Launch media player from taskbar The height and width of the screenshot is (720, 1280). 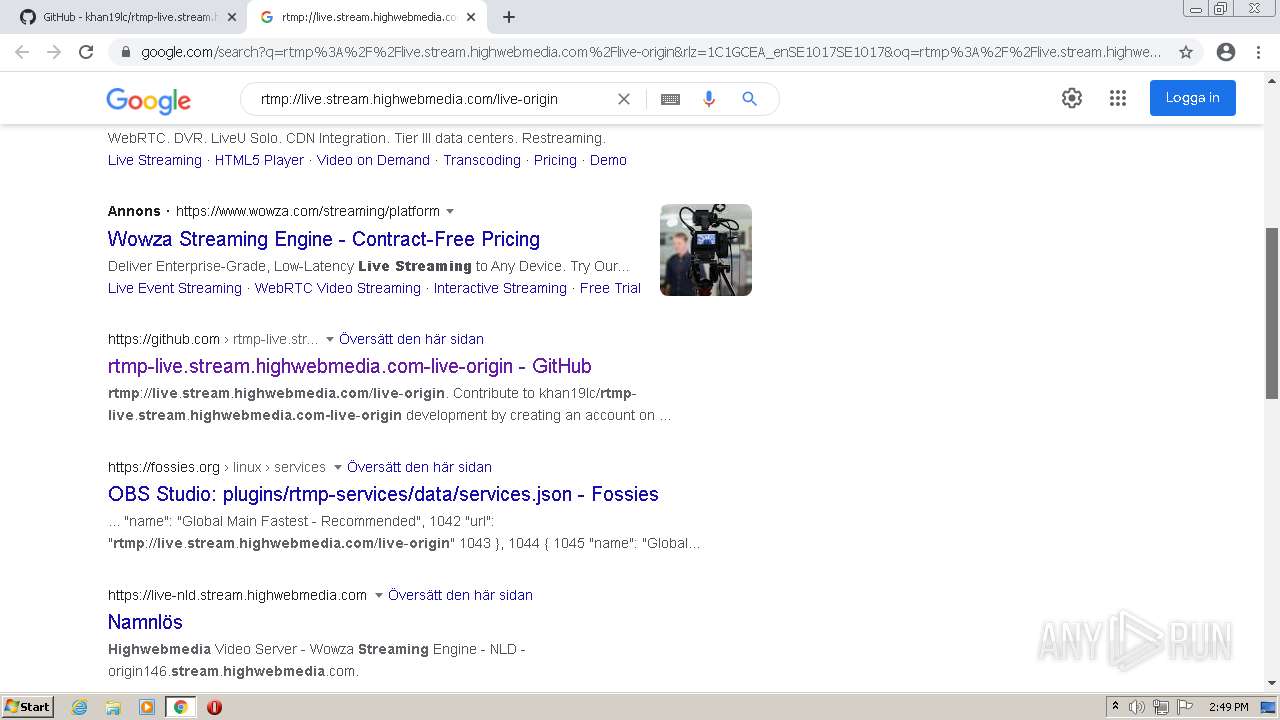[147, 707]
